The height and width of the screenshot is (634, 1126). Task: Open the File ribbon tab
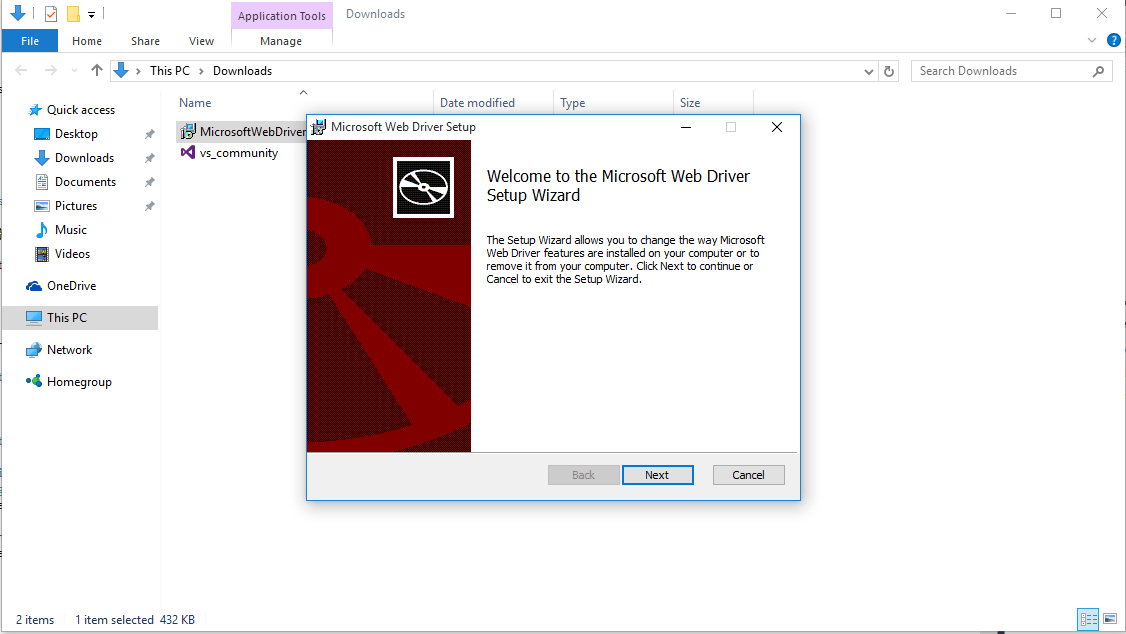(29, 41)
